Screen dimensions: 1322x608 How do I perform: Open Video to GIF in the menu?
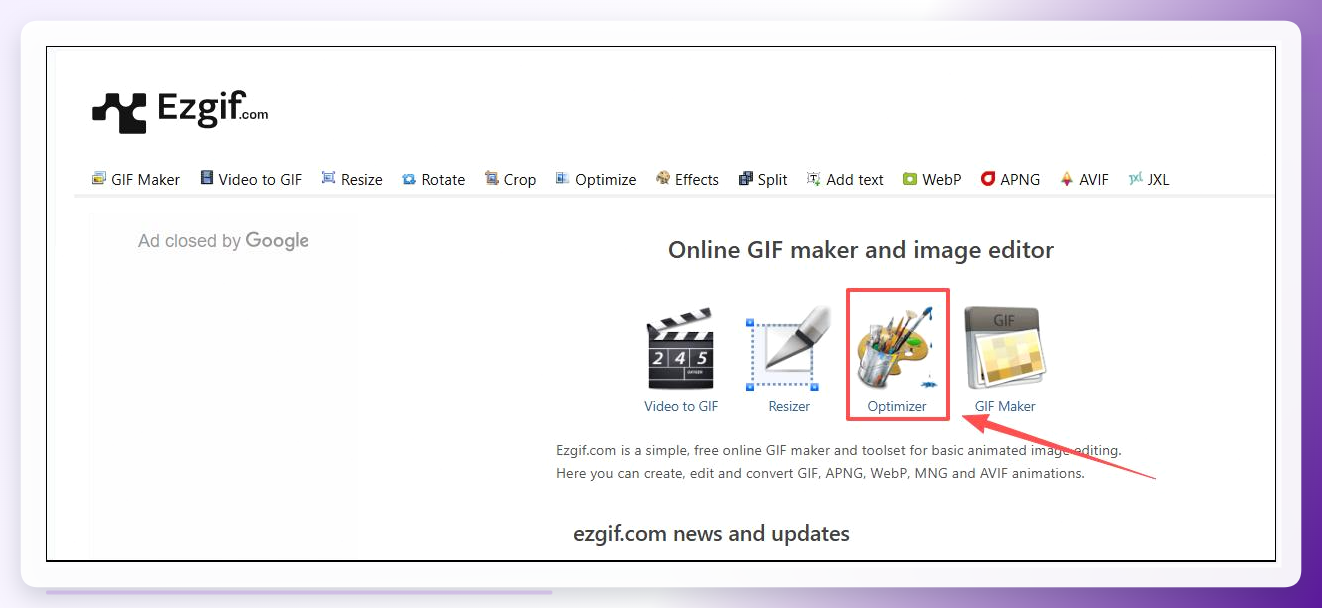(x=260, y=180)
